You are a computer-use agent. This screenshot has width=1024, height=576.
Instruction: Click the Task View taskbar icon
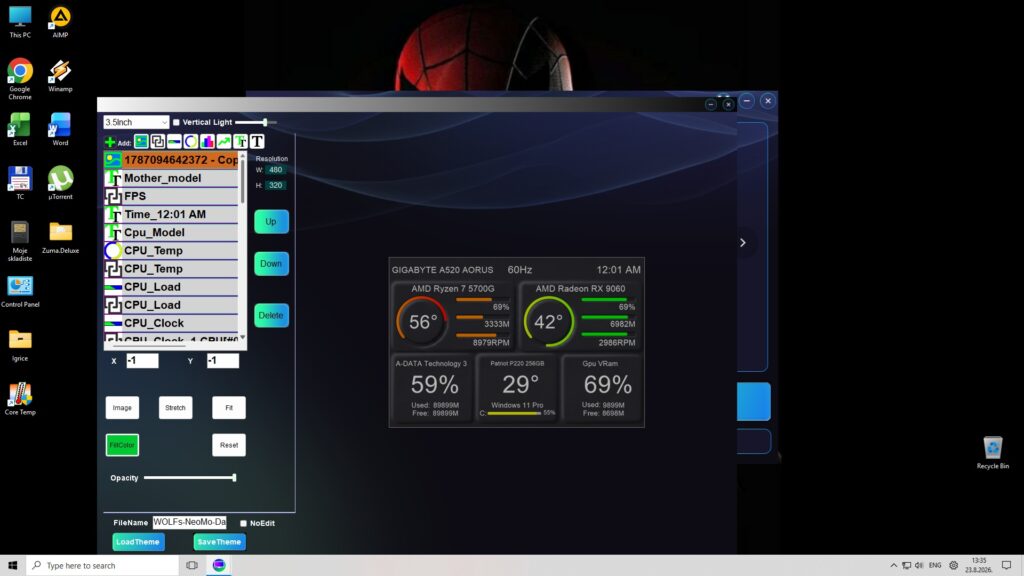(x=192, y=566)
